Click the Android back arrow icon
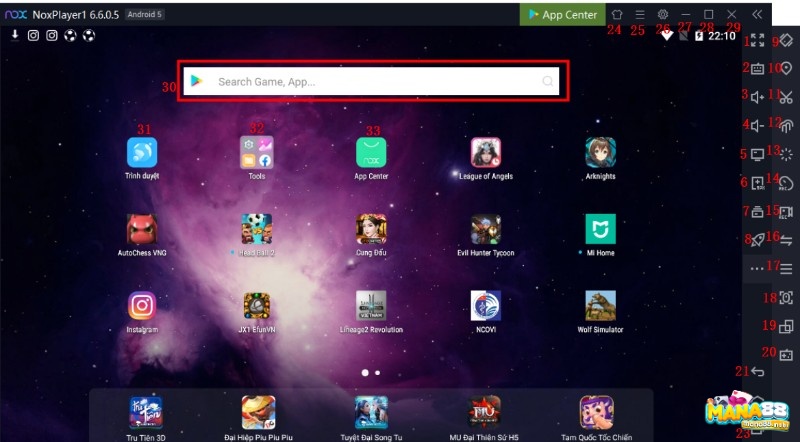Image resolution: width=800 pixels, height=442 pixels. pos(758,372)
